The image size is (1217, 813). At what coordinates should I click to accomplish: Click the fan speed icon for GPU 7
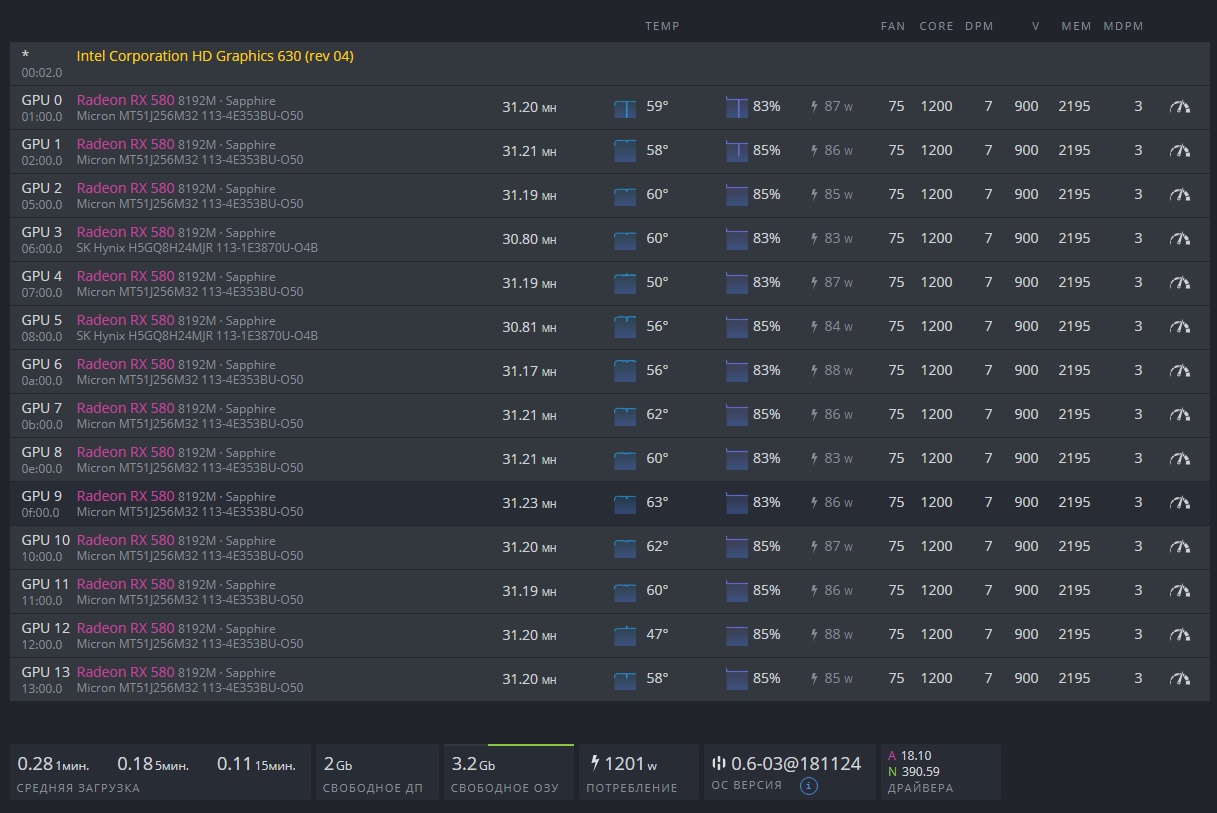737,416
